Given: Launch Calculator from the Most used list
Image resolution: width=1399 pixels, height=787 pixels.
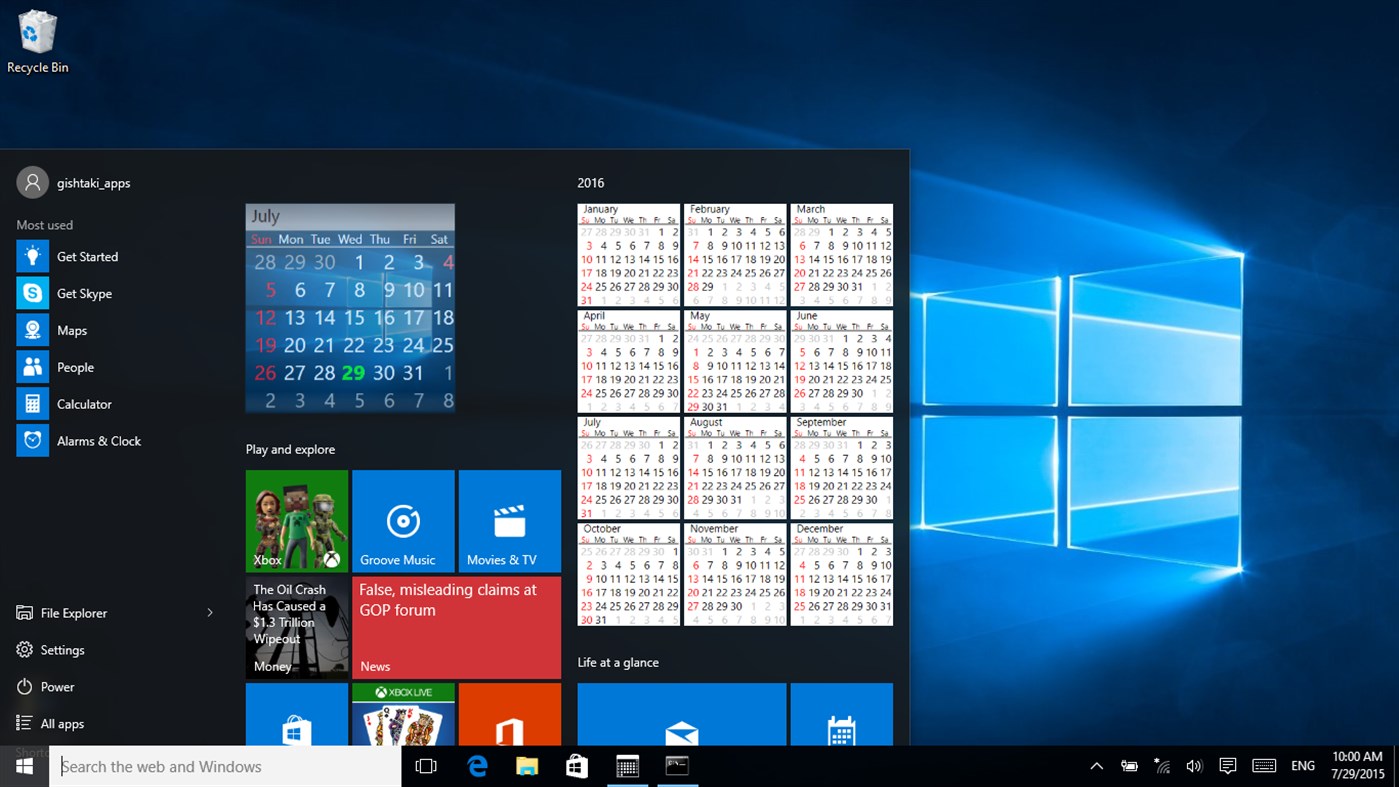Looking at the screenshot, I should [x=83, y=403].
